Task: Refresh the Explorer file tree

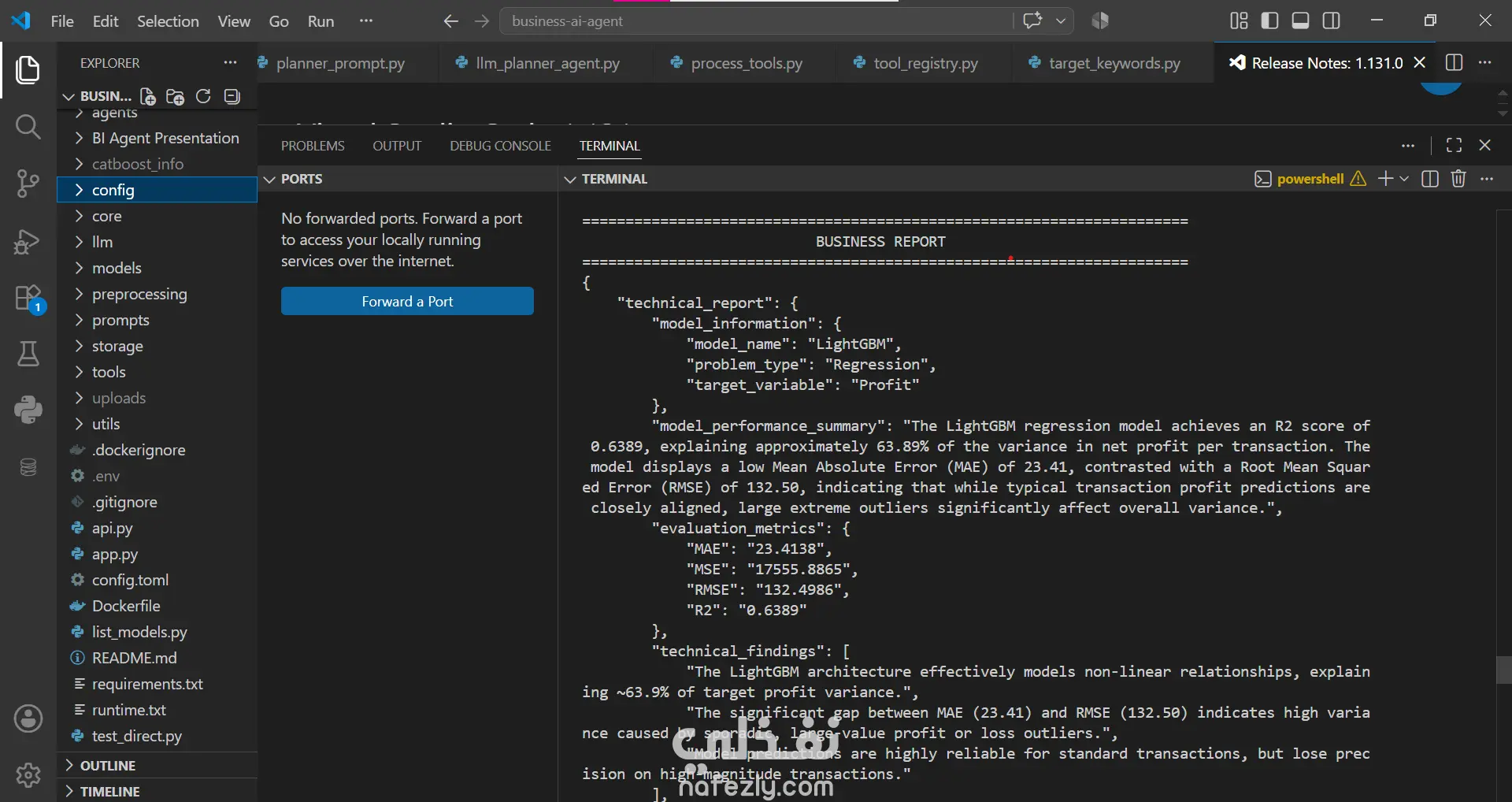Action: coord(203,96)
